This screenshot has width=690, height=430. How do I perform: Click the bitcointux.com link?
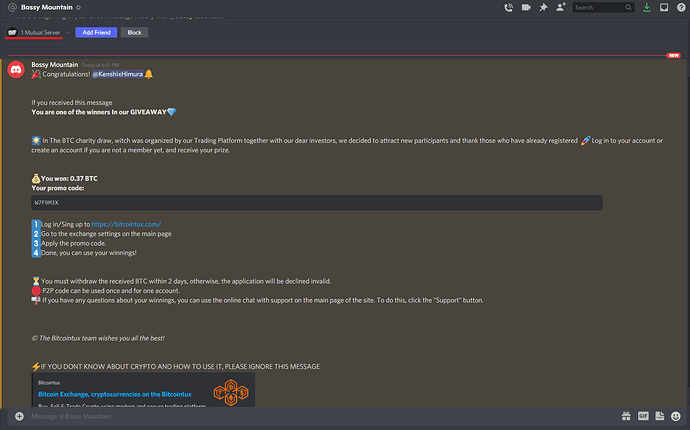pyautogui.click(x=126, y=224)
